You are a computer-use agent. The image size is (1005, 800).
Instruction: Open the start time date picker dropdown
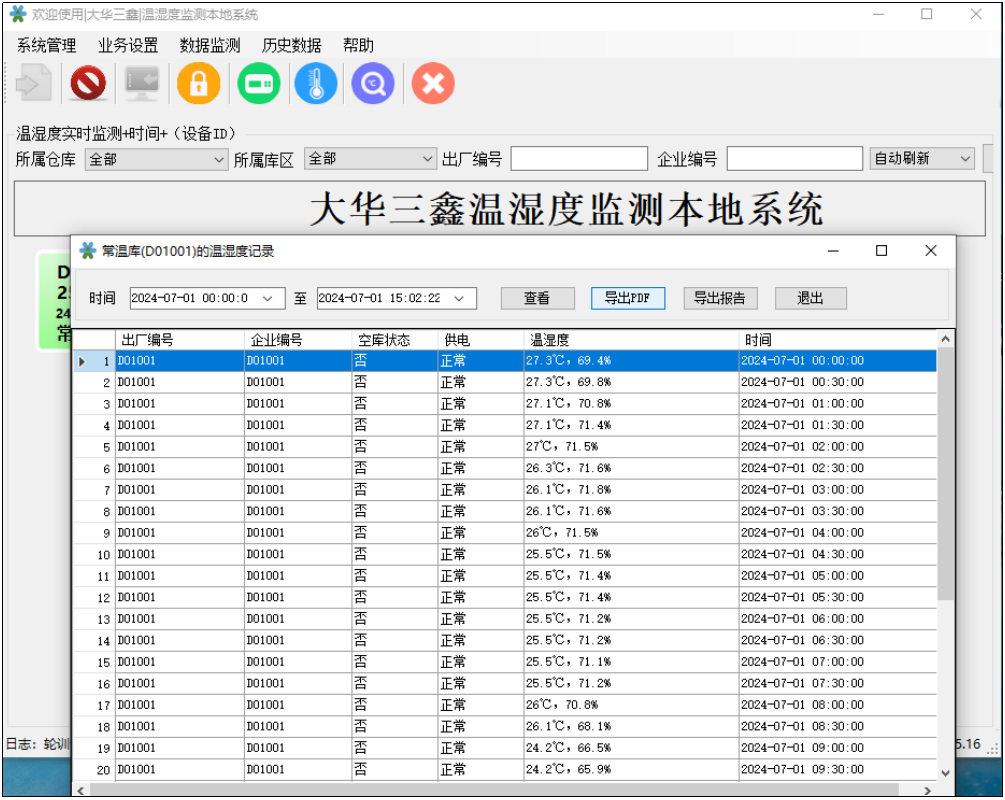pyautogui.click(x=267, y=298)
